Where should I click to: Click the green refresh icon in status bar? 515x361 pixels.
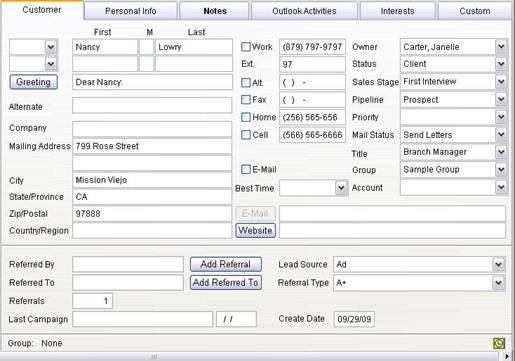pyautogui.click(x=499, y=343)
